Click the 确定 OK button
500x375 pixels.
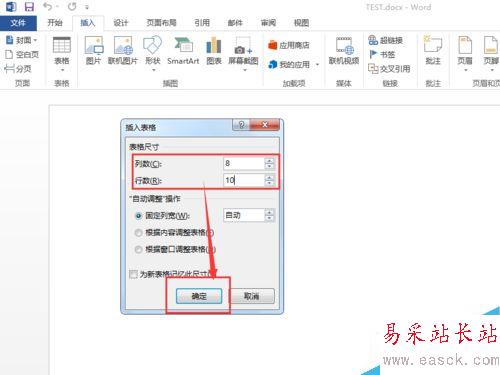[x=199, y=296]
